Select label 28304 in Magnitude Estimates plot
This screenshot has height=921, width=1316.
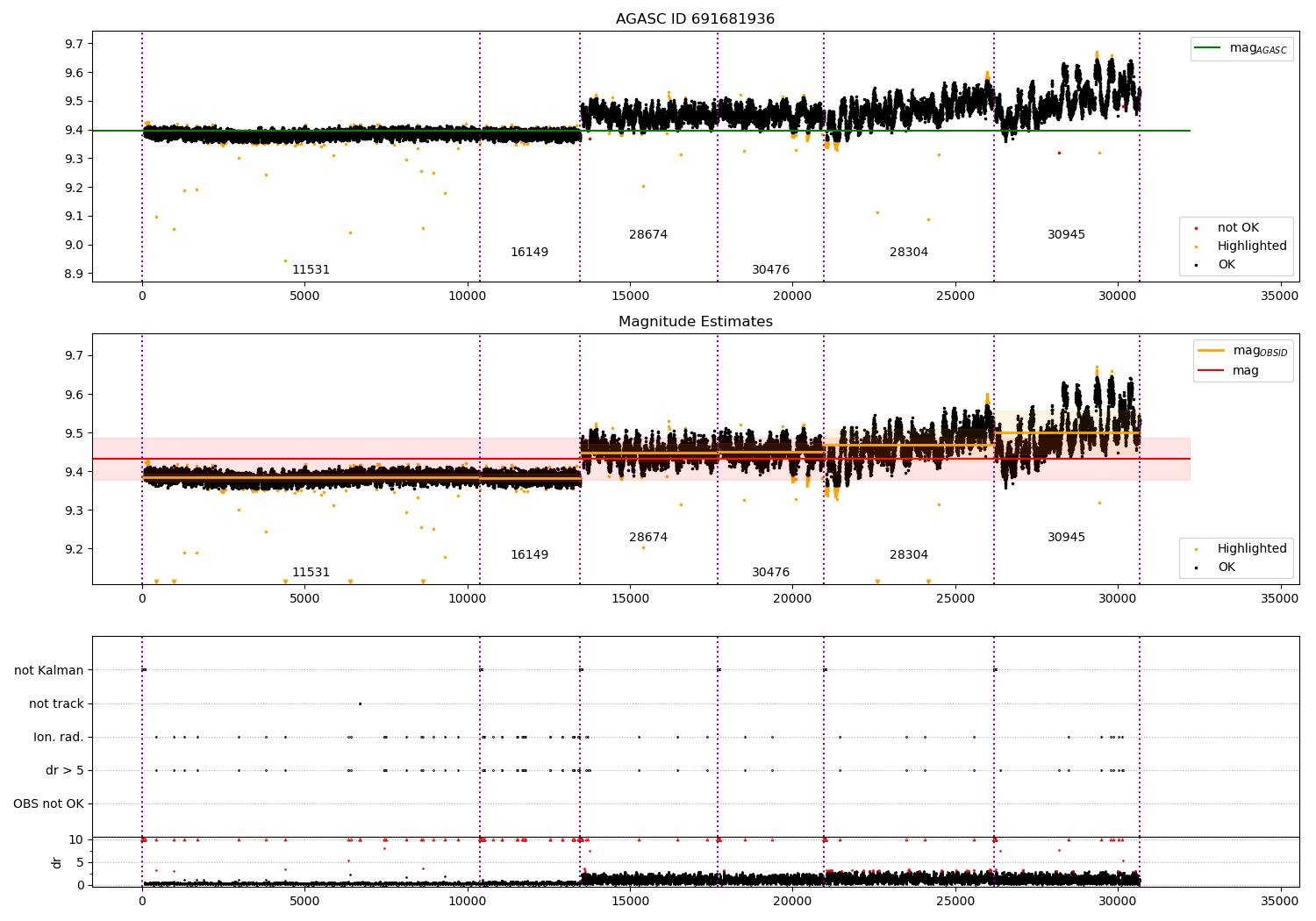point(909,555)
